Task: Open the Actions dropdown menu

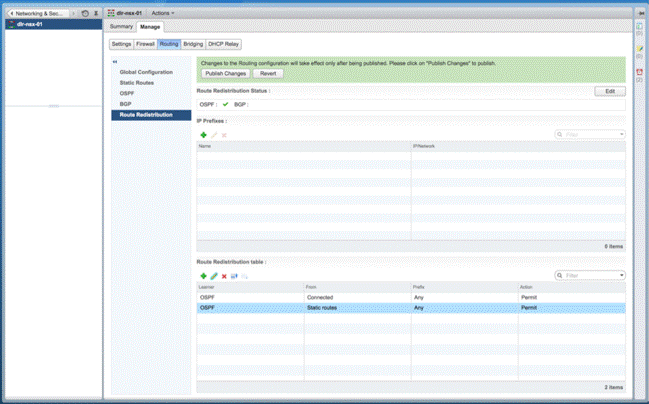Action: point(162,13)
